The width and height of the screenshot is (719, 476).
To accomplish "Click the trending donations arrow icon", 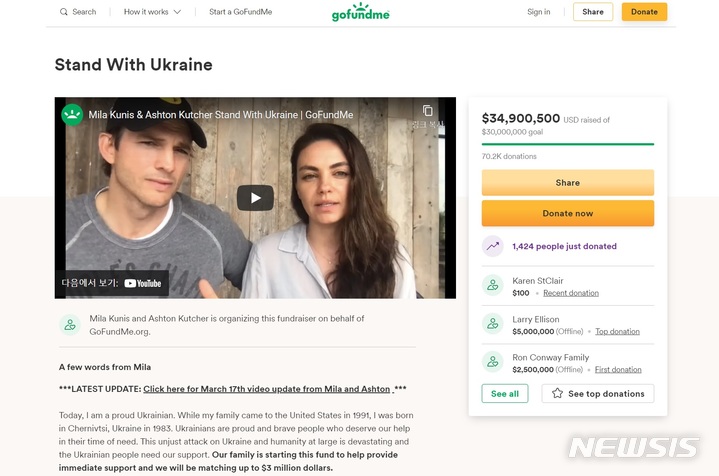I will pos(492,246).
